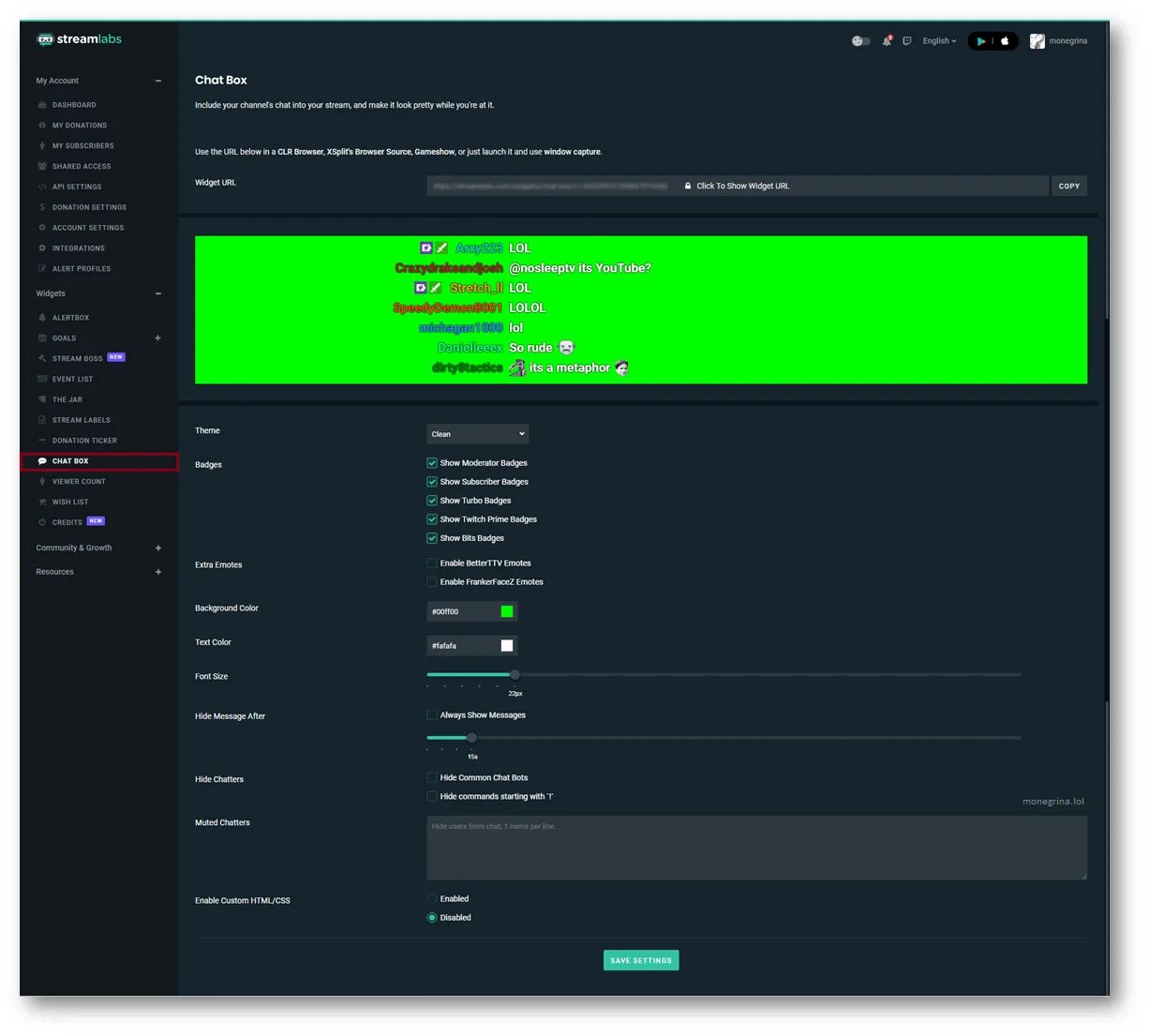
Task: Uncheck Show Bits Badges
Action: (432, 538)
